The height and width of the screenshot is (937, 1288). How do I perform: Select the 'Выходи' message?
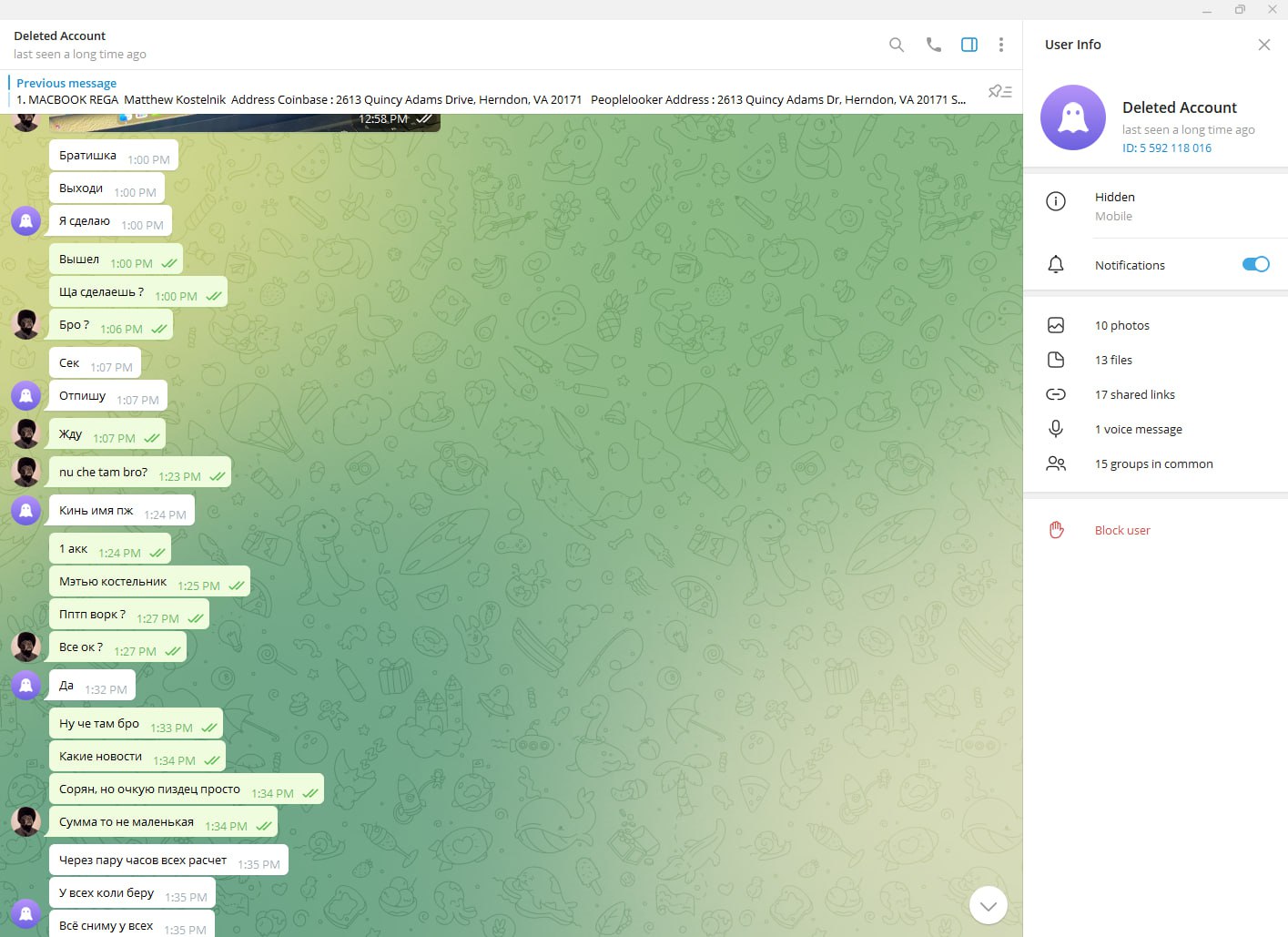106,188
